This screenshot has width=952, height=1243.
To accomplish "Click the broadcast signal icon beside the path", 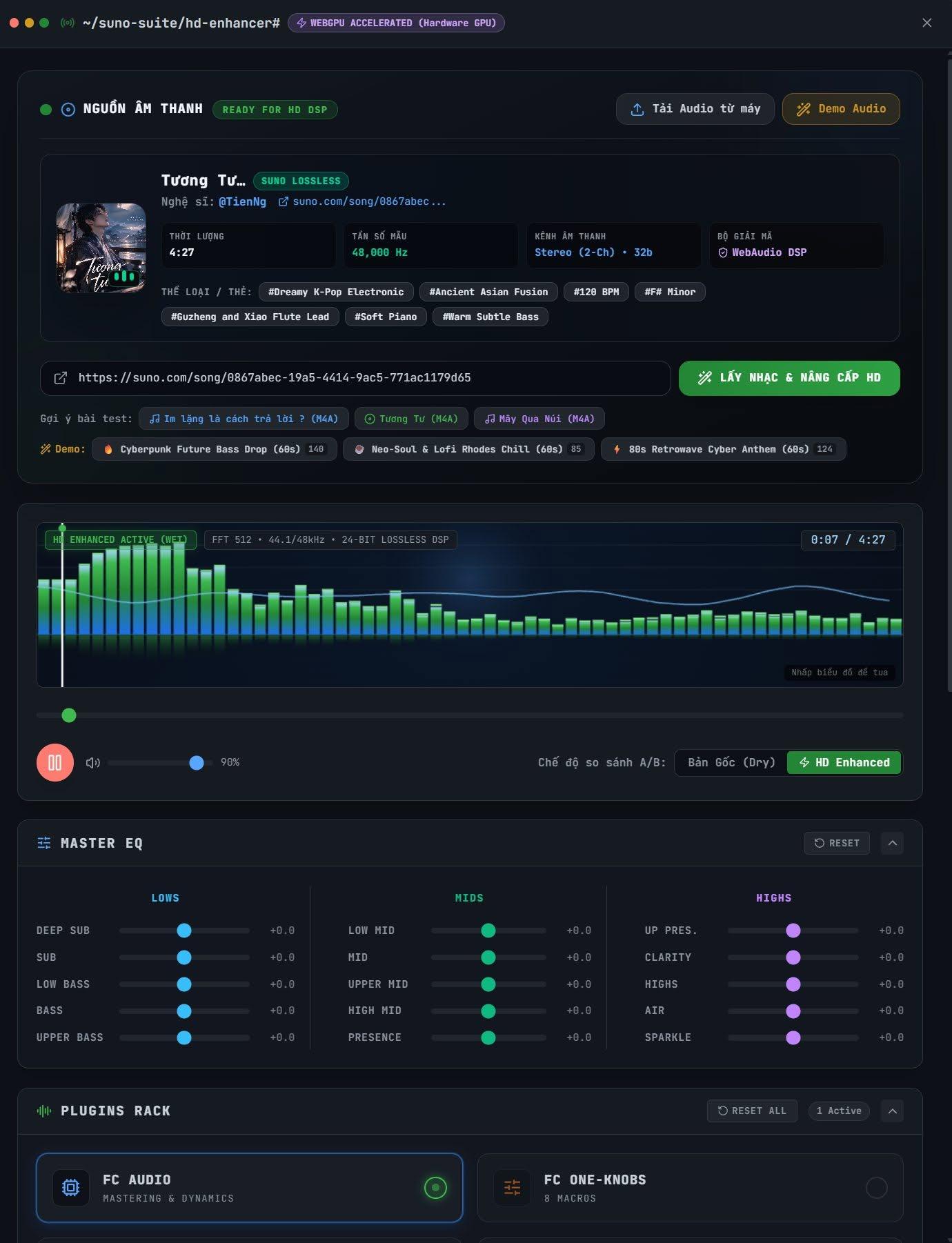I will 68,23.
